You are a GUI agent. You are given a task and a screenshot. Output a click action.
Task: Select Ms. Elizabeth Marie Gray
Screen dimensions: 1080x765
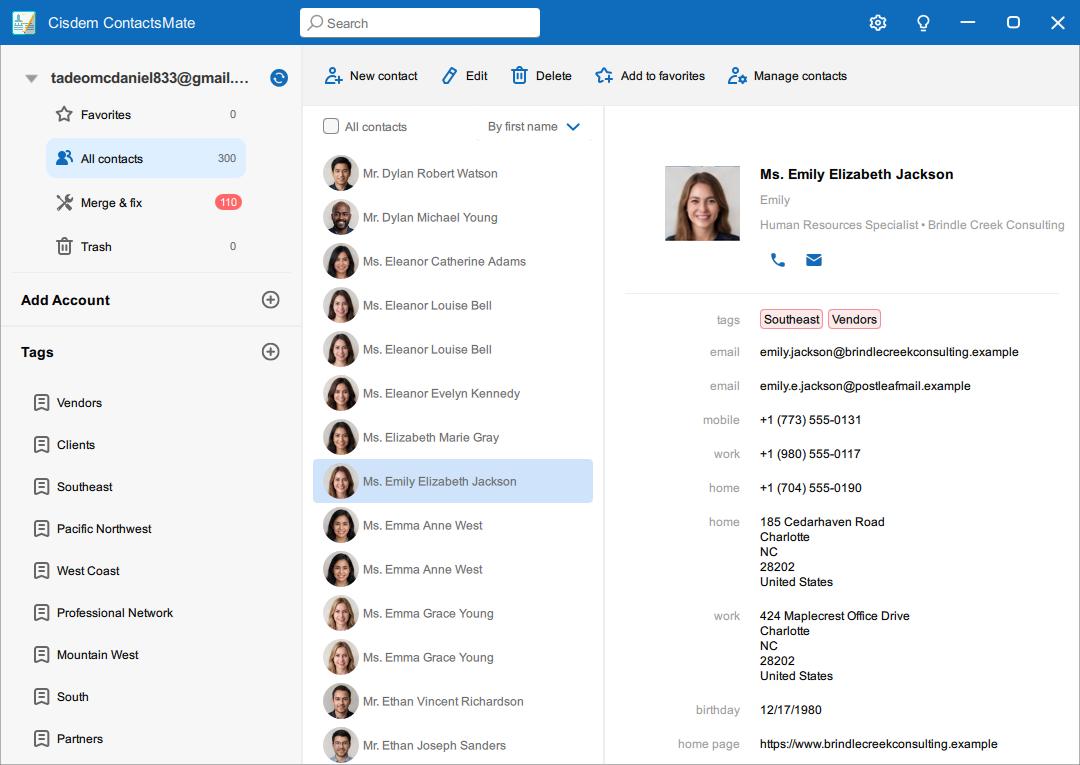(x=453, y=437)
